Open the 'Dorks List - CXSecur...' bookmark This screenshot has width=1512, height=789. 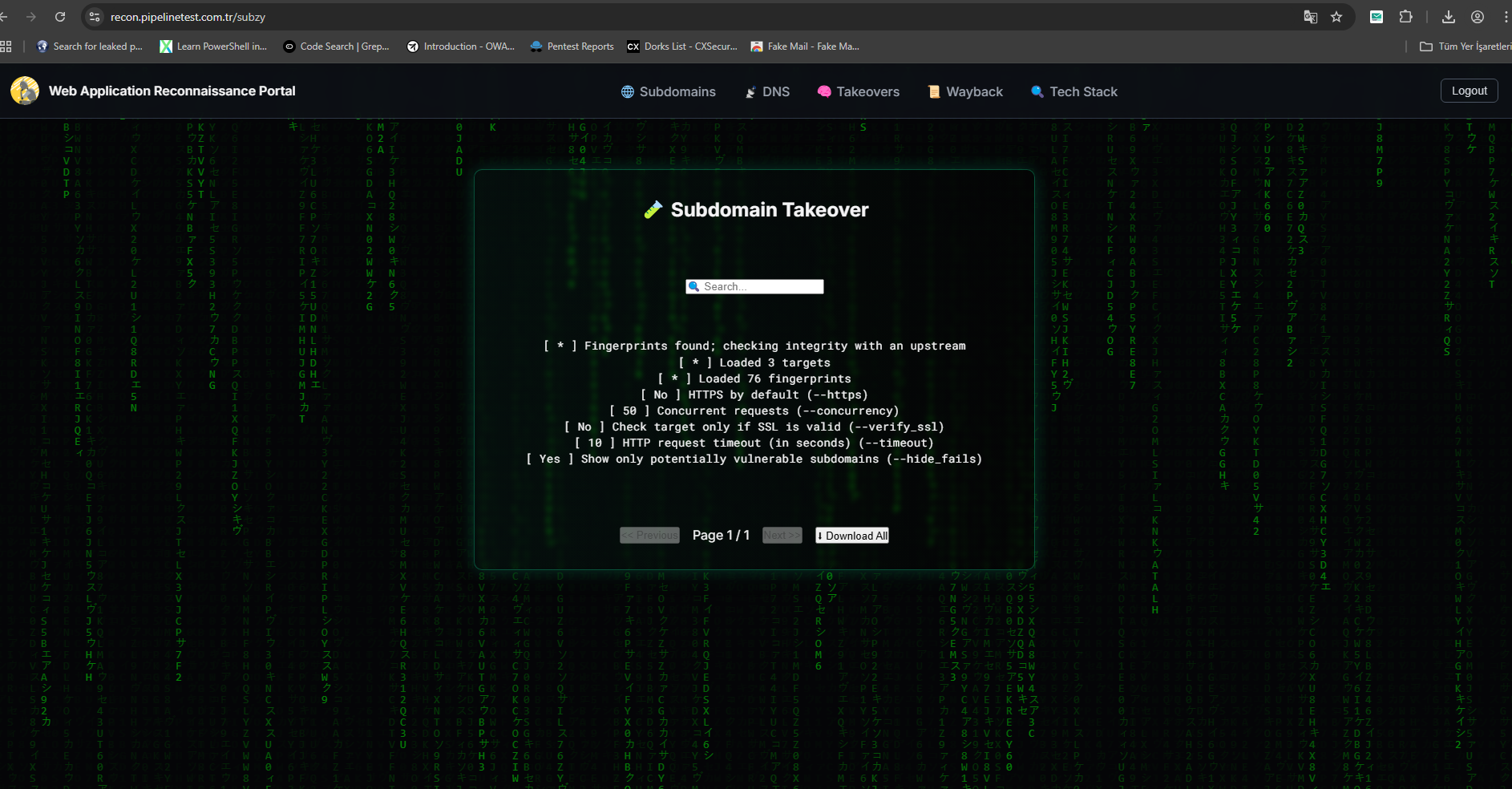pyautogui.click(x=682, y=47)
